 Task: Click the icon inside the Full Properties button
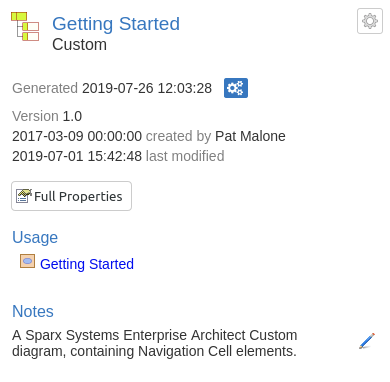point(24,196)
